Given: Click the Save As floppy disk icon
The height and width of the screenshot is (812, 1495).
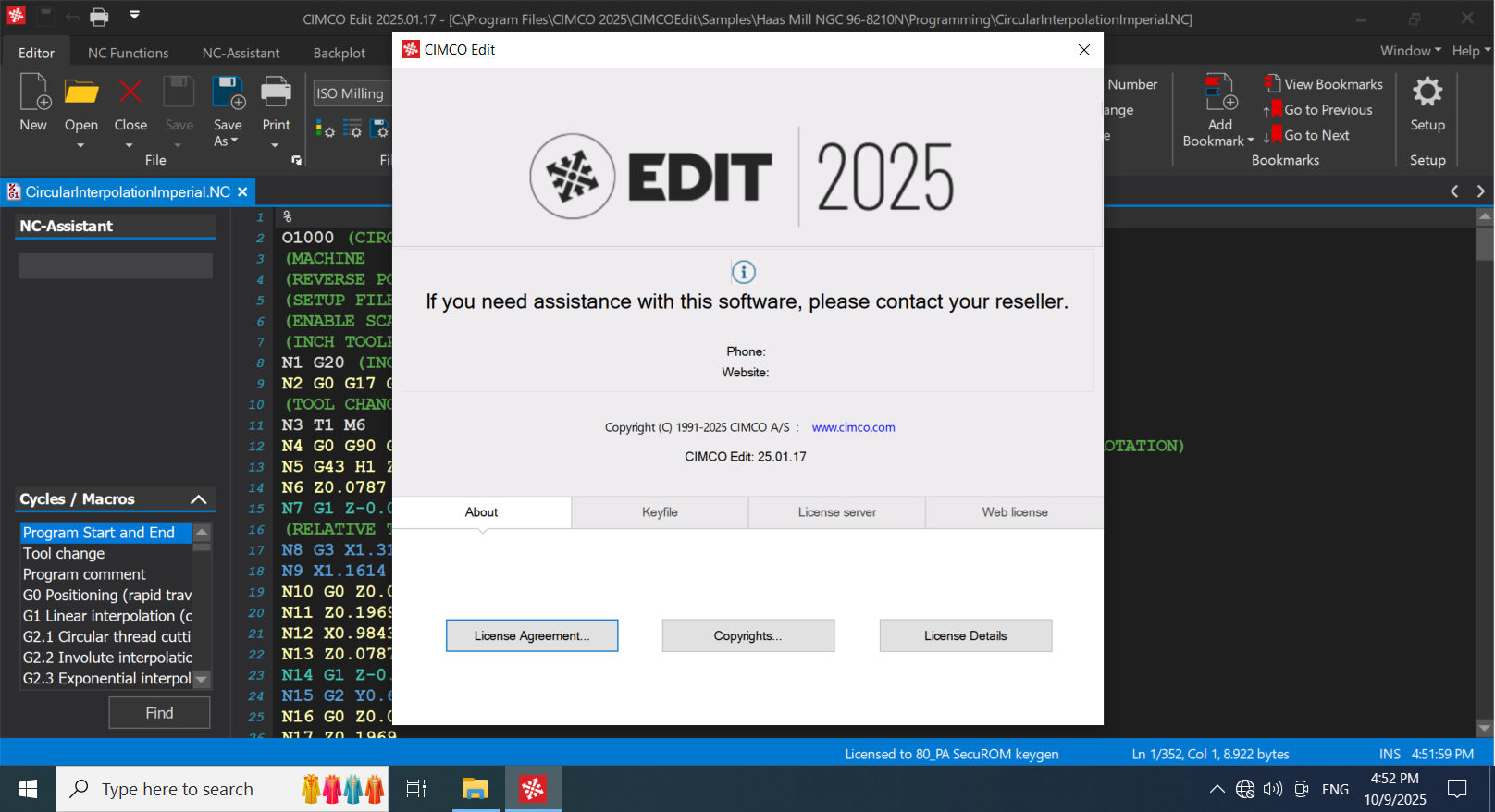Looking at the screenshot, I should 228,92.
